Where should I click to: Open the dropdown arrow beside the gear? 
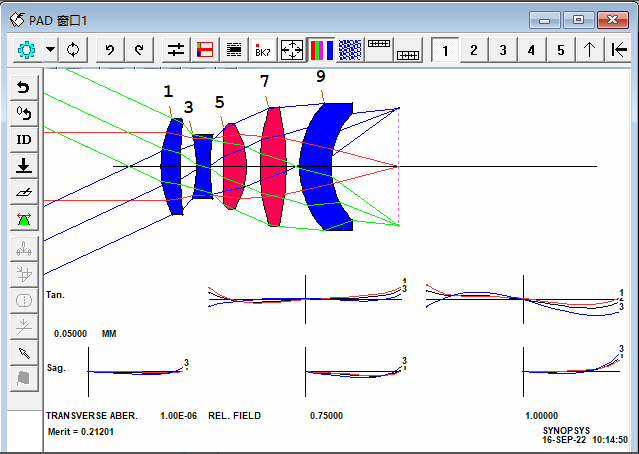click(51, 50)
